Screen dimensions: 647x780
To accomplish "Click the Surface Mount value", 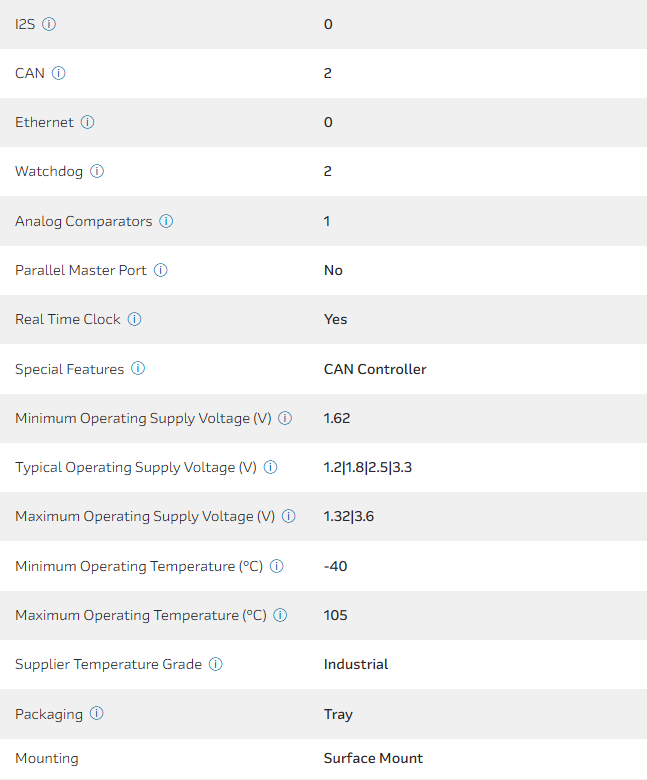I will [x=373, y=758].
